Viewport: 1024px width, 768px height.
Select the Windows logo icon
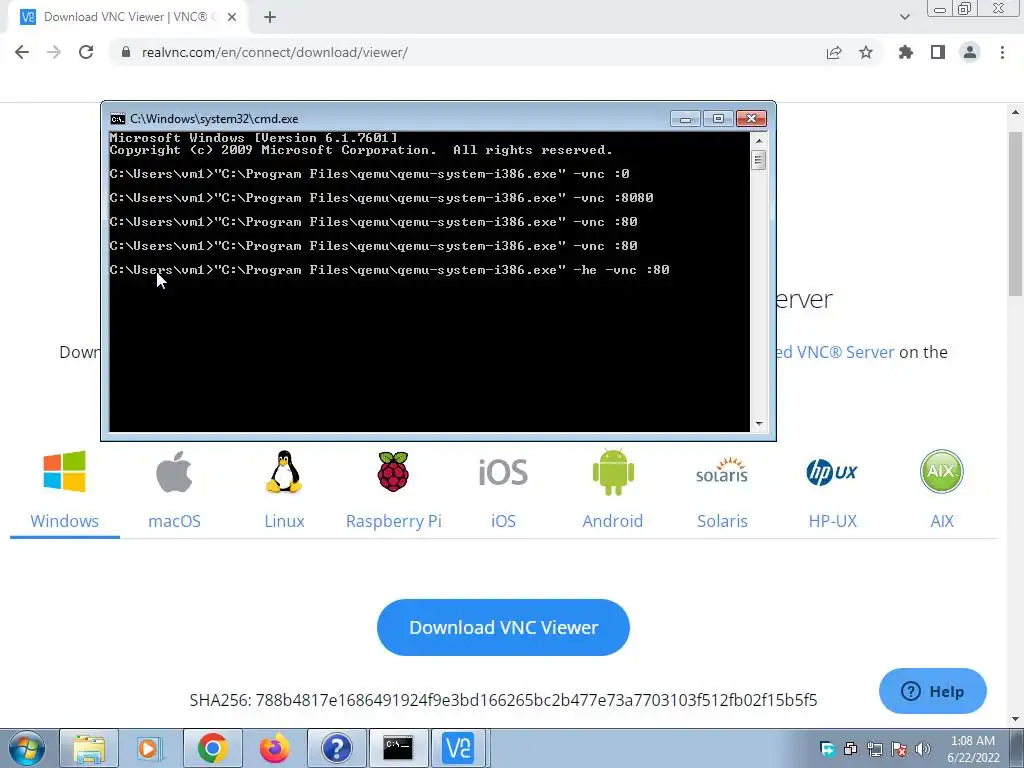coord(64,472)
